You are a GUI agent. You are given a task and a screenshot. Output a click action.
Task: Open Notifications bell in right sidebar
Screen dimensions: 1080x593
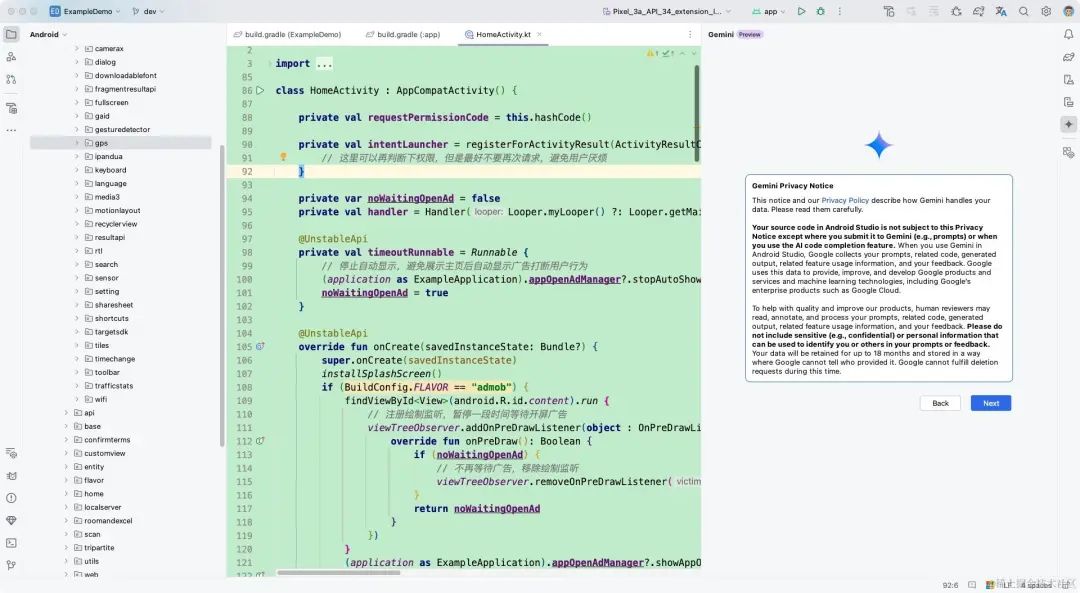[x=1068, y=34]
